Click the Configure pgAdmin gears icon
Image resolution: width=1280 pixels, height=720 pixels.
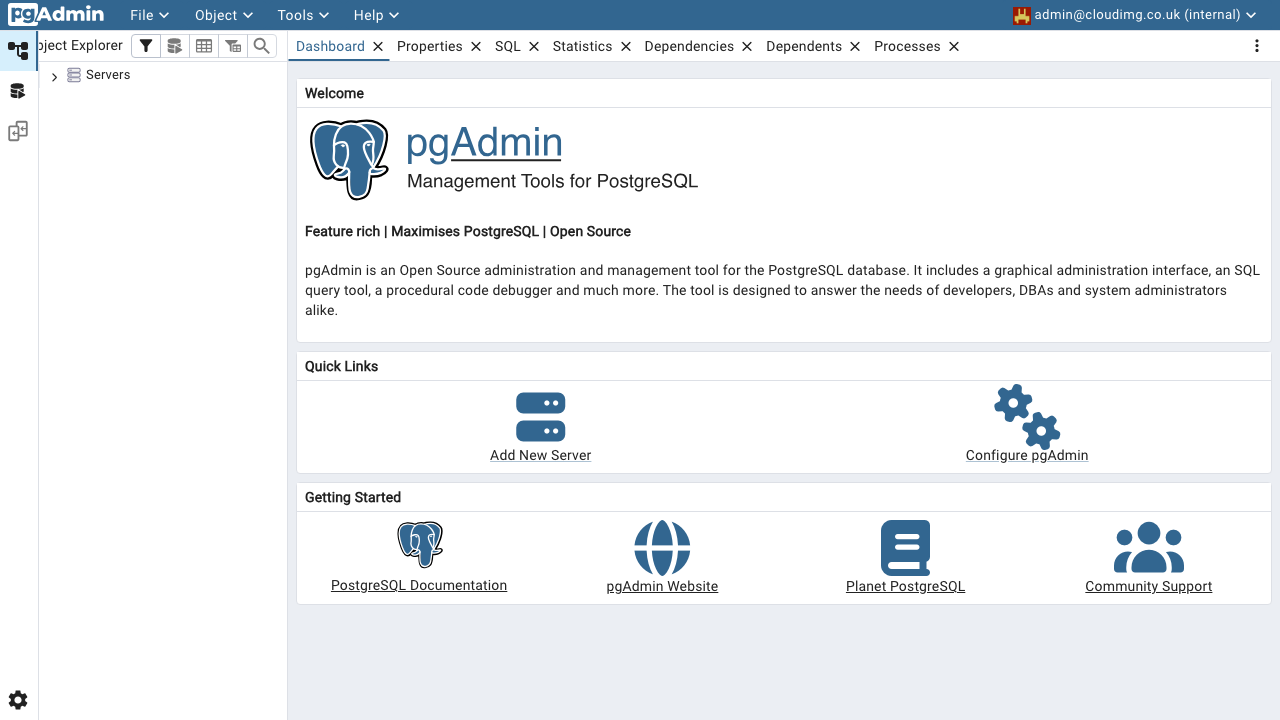coord(1027,416)
